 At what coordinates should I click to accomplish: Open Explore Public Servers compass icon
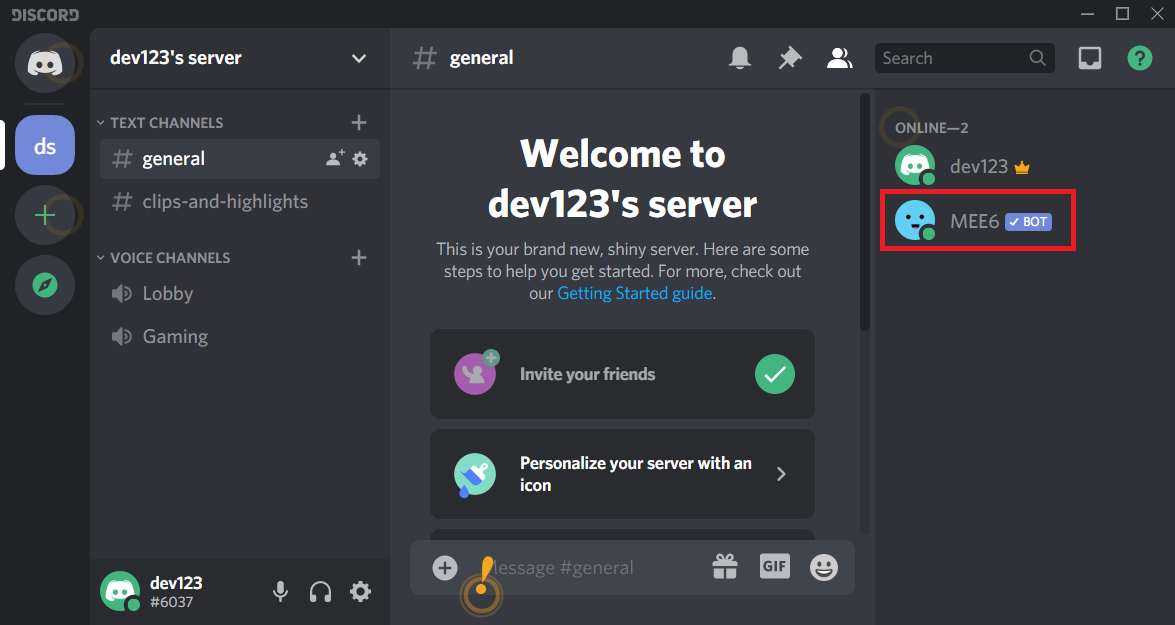point(45,285)
